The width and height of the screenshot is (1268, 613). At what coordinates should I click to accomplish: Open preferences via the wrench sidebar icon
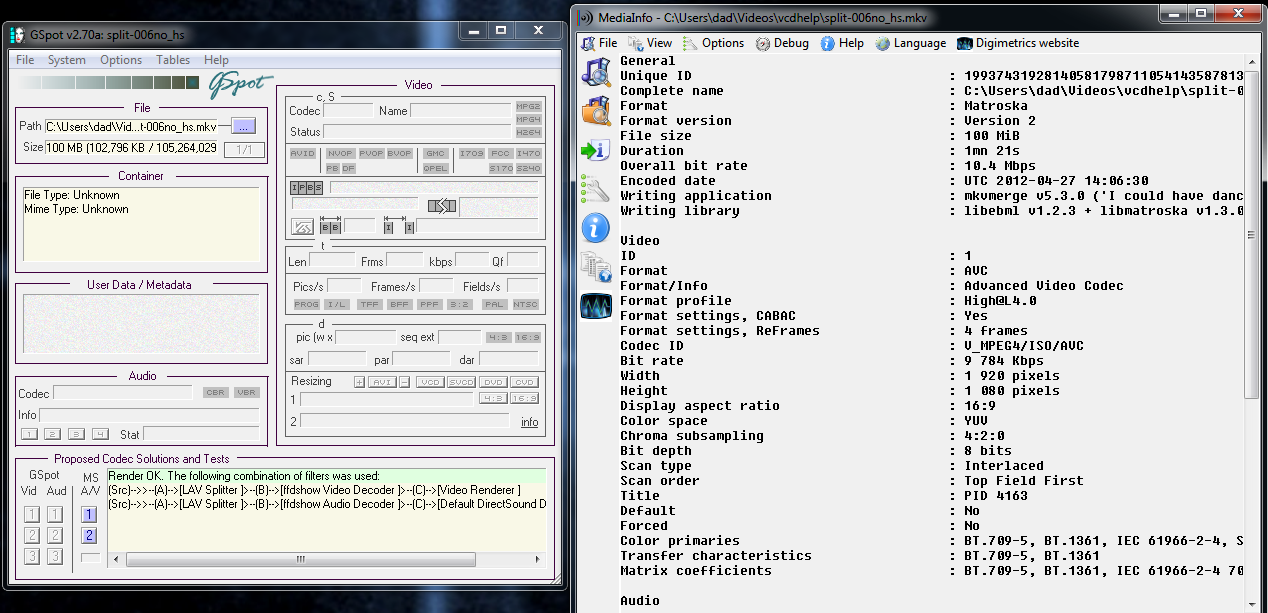(597, 188)
